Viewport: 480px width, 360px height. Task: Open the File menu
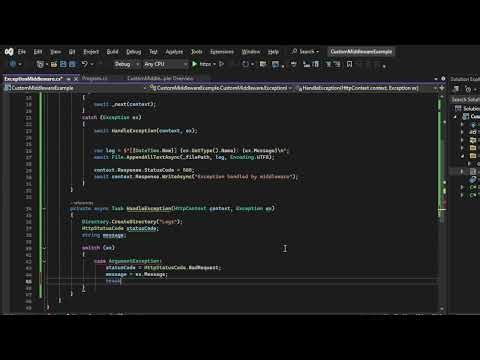click(x=22, y=52)
